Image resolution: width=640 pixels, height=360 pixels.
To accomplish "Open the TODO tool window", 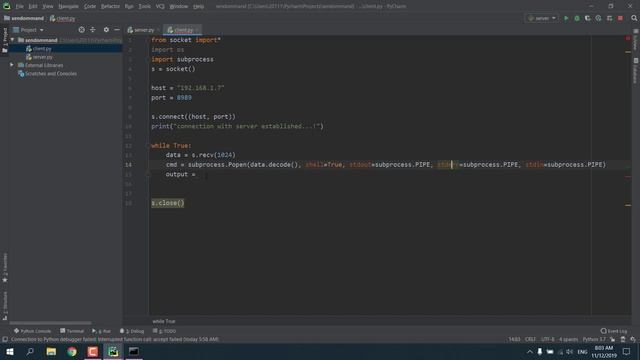I will pyautogui.click(x=164, y=331).
